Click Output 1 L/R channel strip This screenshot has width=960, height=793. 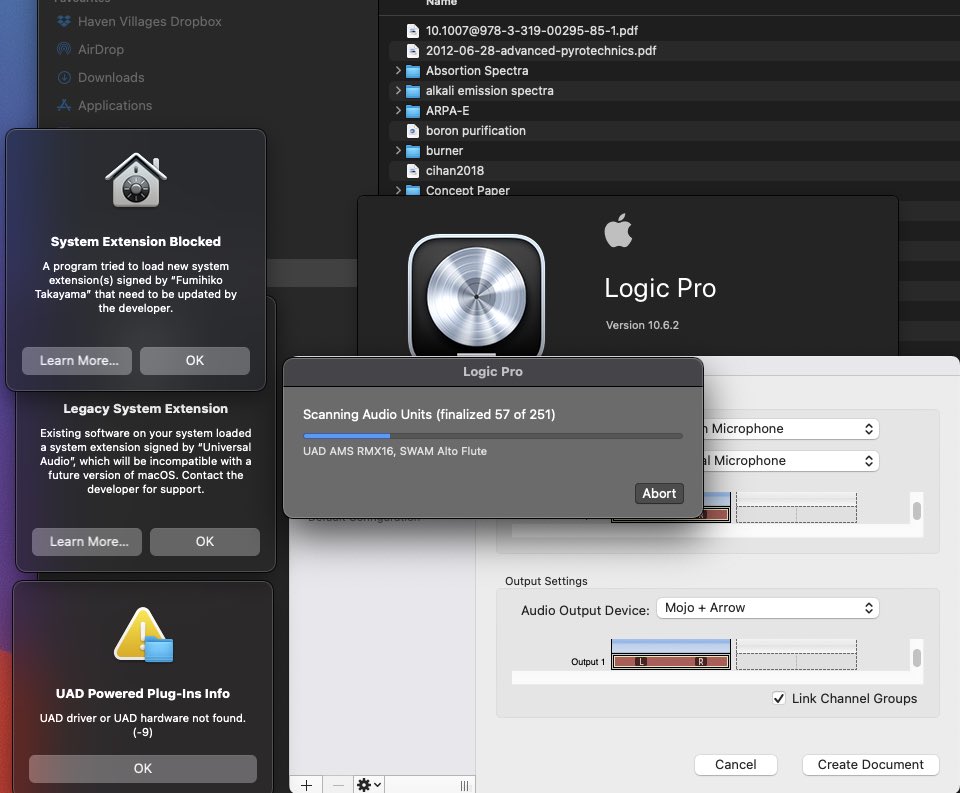coord(671,661)
